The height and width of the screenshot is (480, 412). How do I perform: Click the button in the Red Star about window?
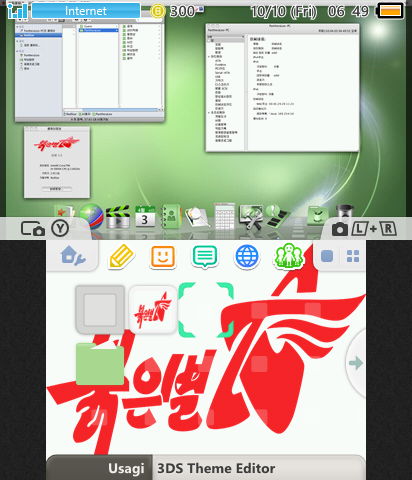click(x=57, y=189)
